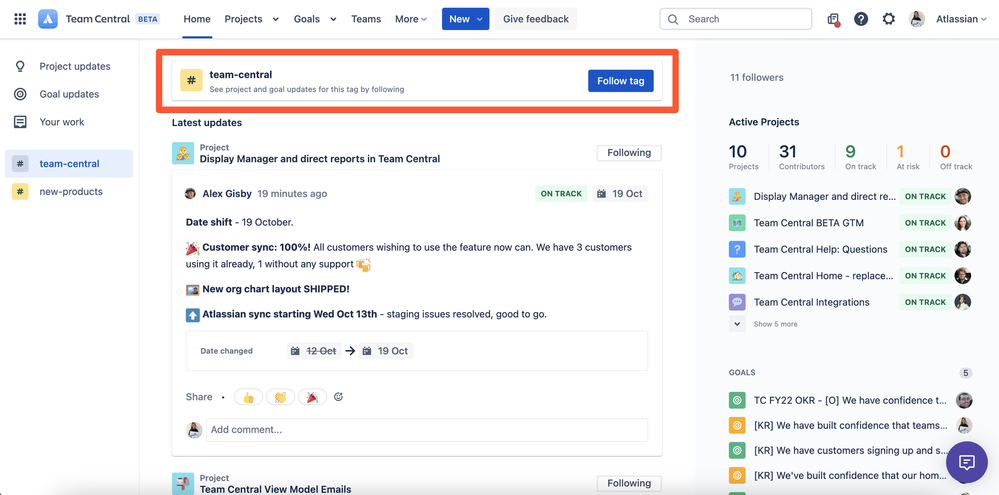Click Team Central Help: Questions project icon
The width and height of the screenshot is (999, 495).
(x=737, y=249)
